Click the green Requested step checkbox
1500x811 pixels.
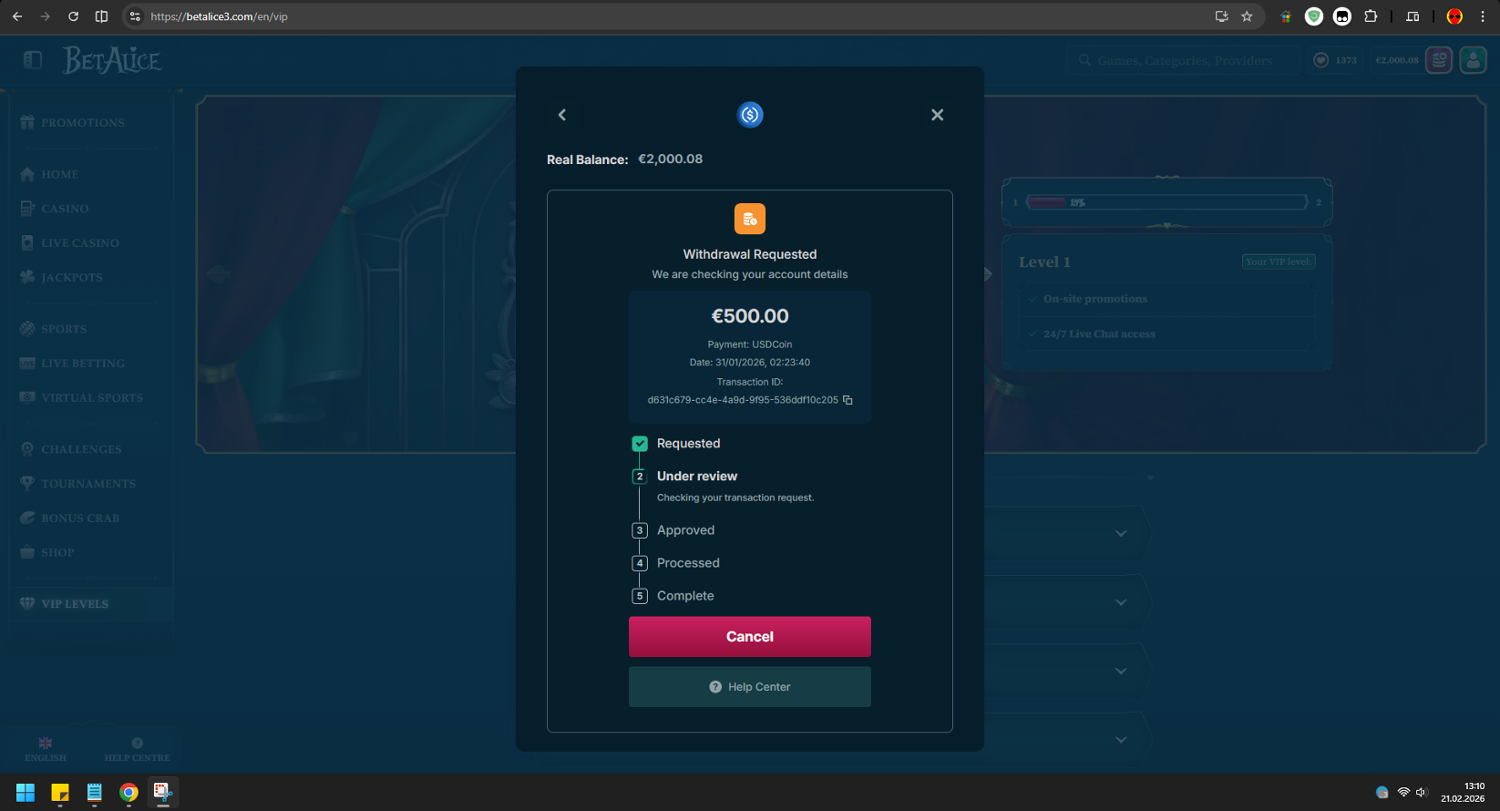tap(640, 444)
